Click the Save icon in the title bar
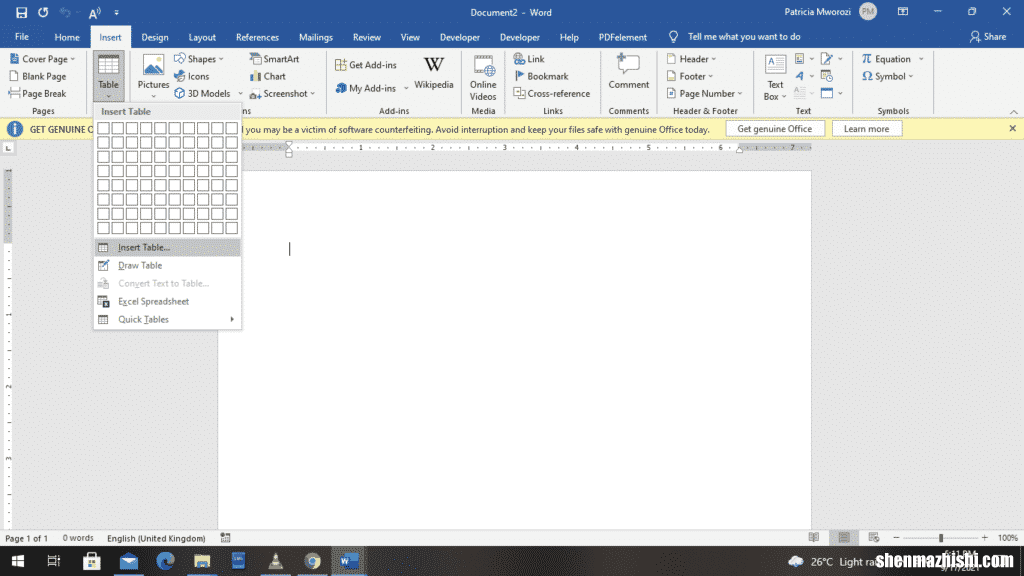 pyautogui.click(x=22, y=12)
